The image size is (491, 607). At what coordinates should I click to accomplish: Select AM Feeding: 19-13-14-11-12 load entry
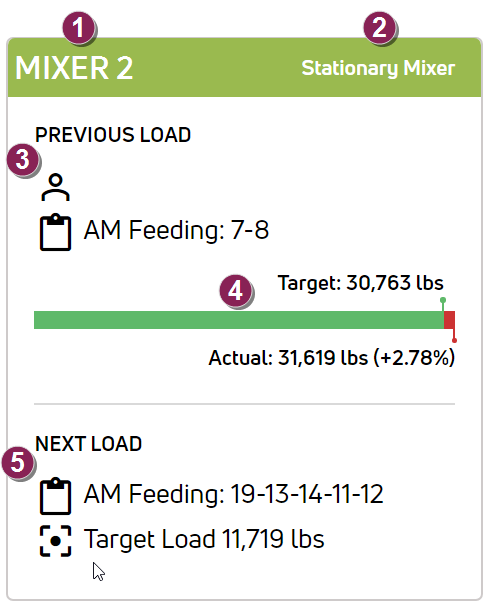pyautogui.click(x=233, y=494)
